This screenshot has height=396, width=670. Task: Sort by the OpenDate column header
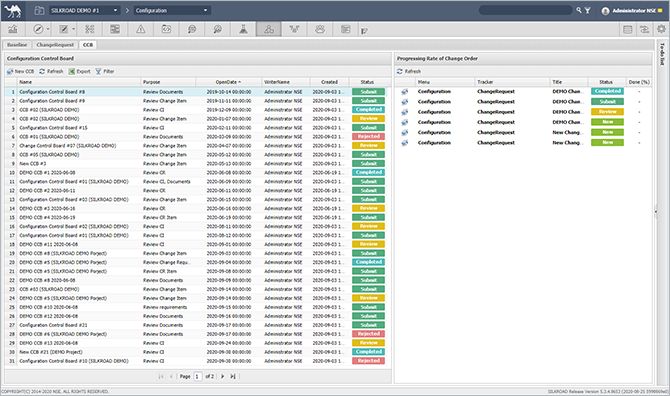coord(228,82)
